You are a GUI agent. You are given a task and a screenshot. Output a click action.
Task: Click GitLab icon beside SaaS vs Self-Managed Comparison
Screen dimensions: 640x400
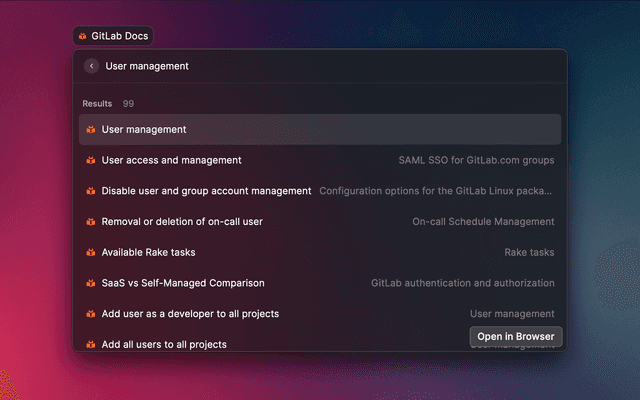(x=90, y=283)
